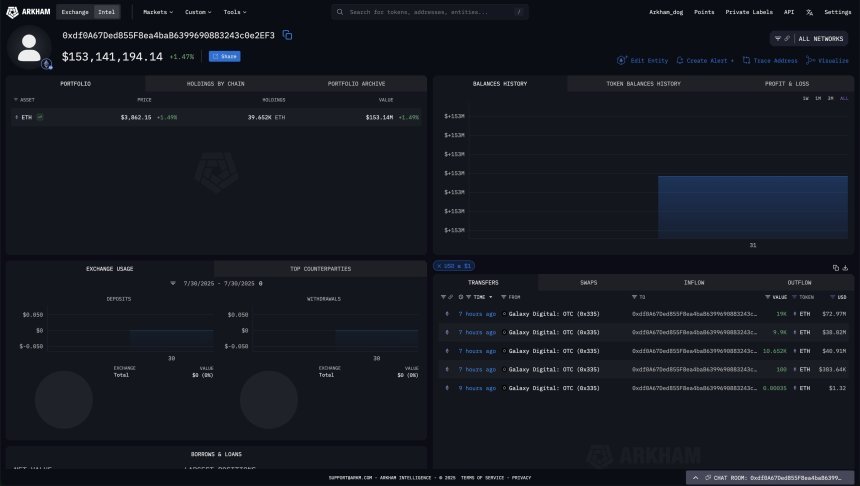Copy the transfers table with the copy icon

click(x=835, y=267)
